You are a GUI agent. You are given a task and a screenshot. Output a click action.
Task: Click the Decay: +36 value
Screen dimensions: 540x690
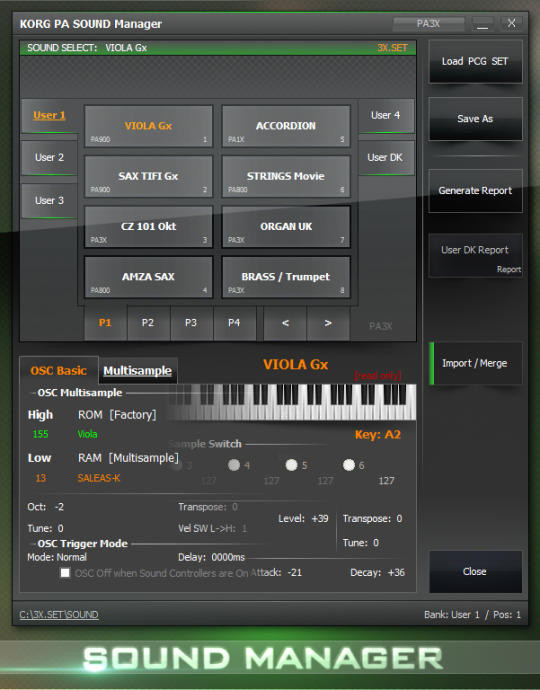378,573
